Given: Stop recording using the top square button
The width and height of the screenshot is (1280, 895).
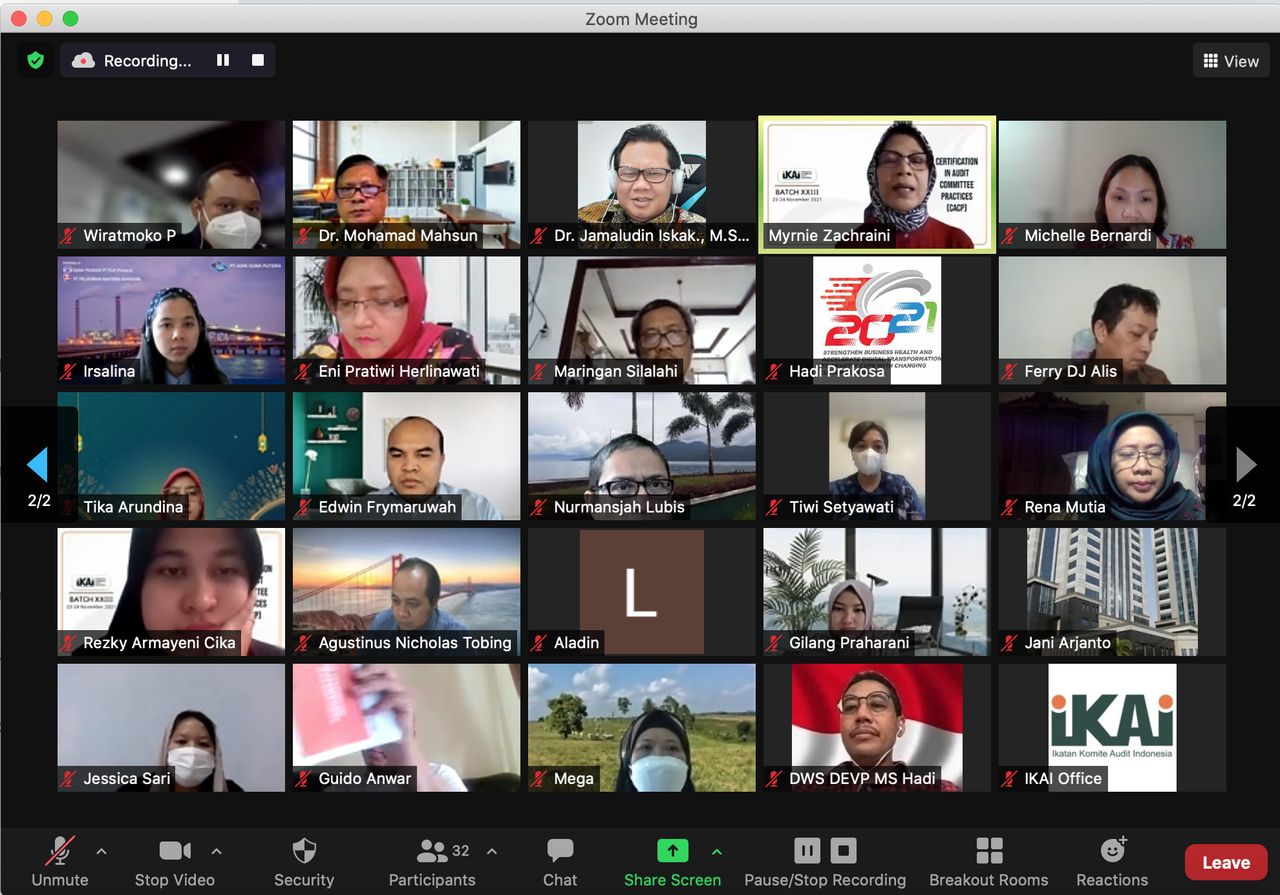Looking at the screenshot, I should pyautogui.click(x=258, y=60).
